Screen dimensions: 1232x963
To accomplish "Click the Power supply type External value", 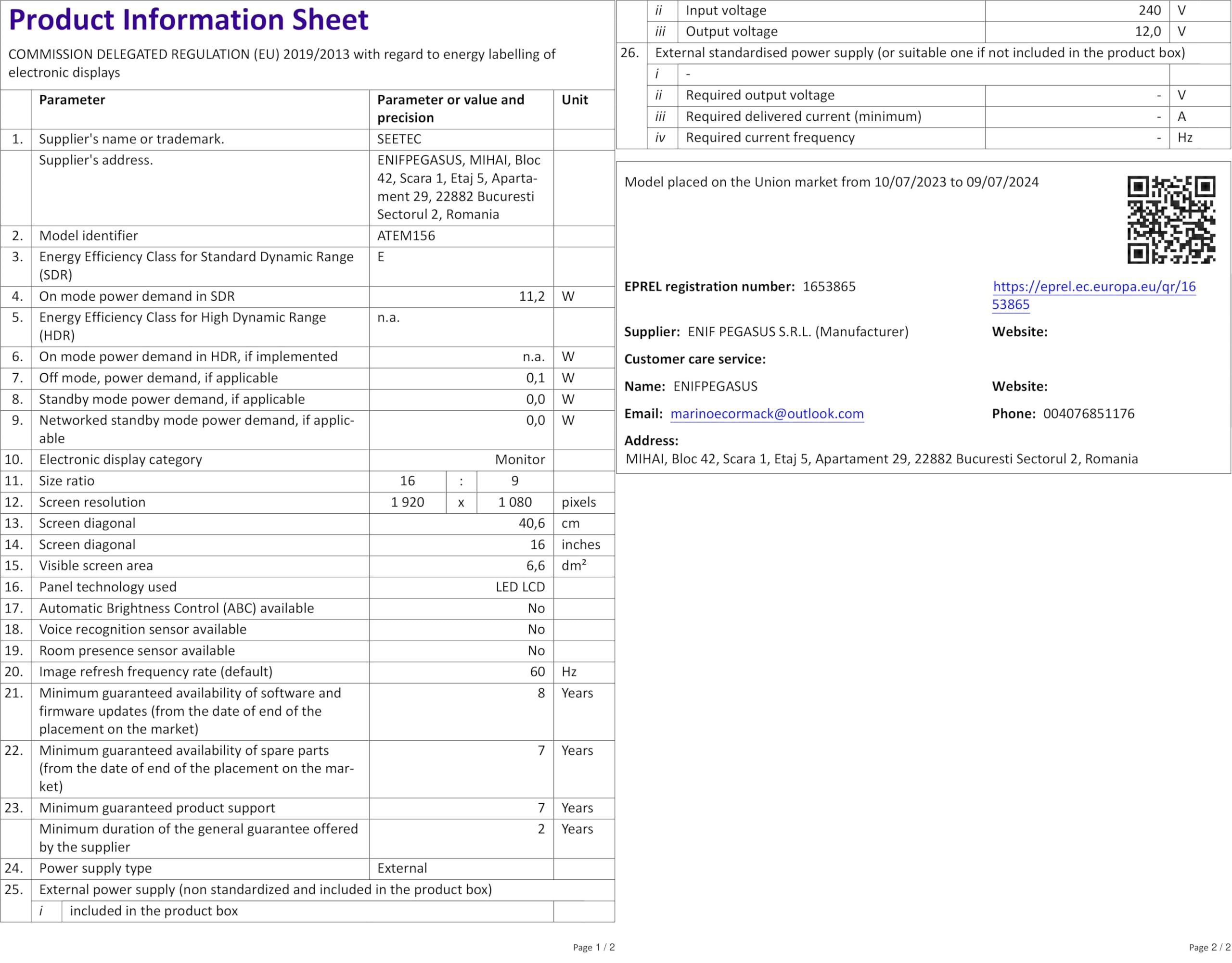I will (x=402, y=868).
